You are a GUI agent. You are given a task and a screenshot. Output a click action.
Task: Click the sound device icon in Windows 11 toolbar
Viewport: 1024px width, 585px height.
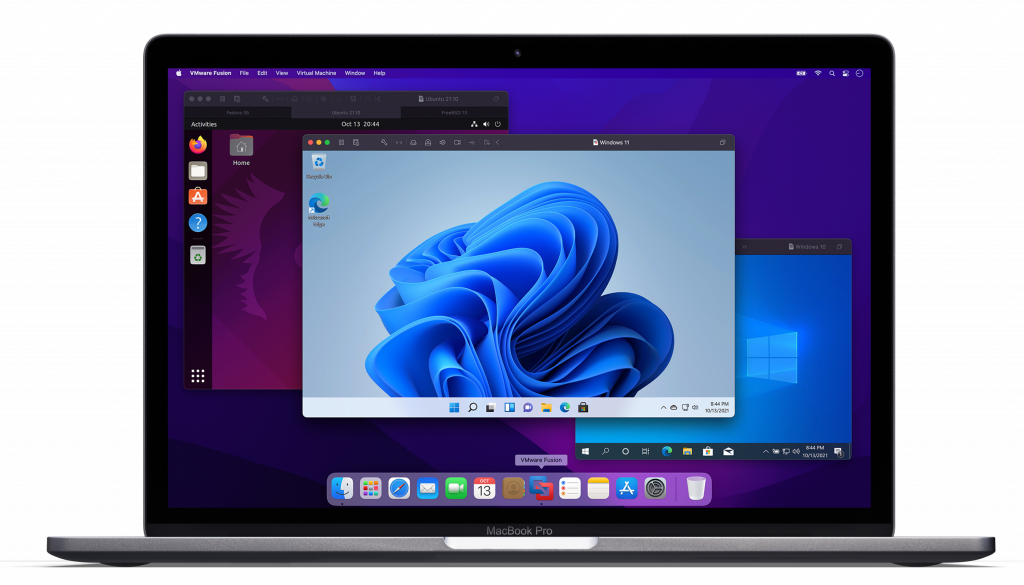(442, 143)
